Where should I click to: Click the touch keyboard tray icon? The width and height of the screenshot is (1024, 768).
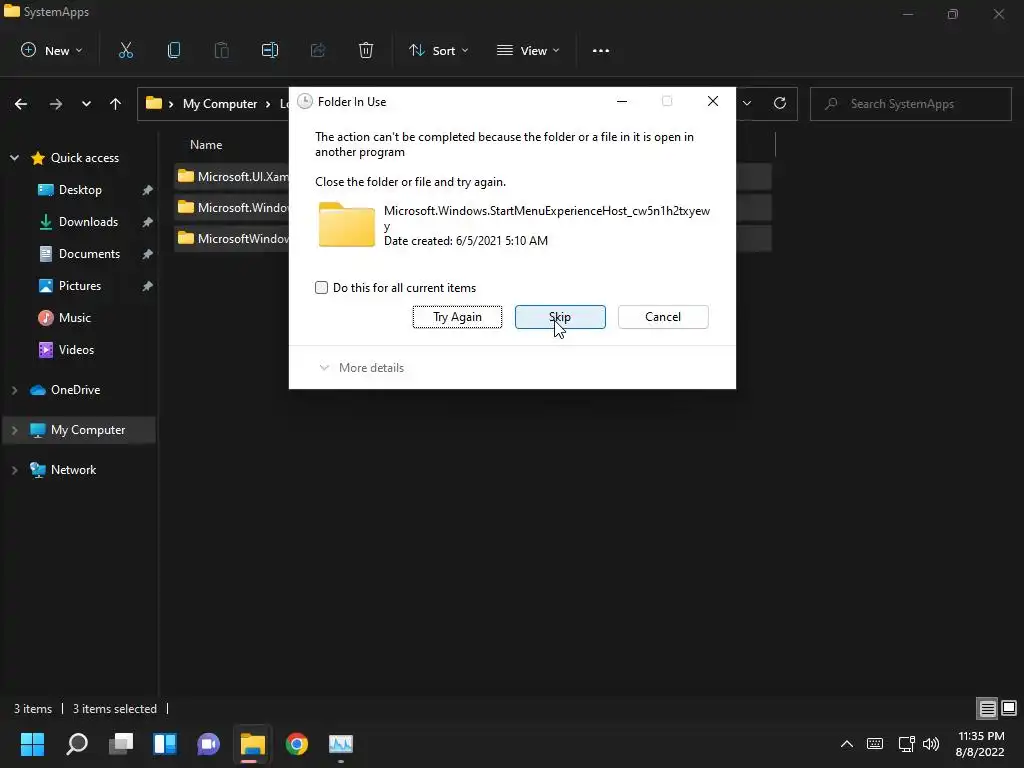coord(875,744)
